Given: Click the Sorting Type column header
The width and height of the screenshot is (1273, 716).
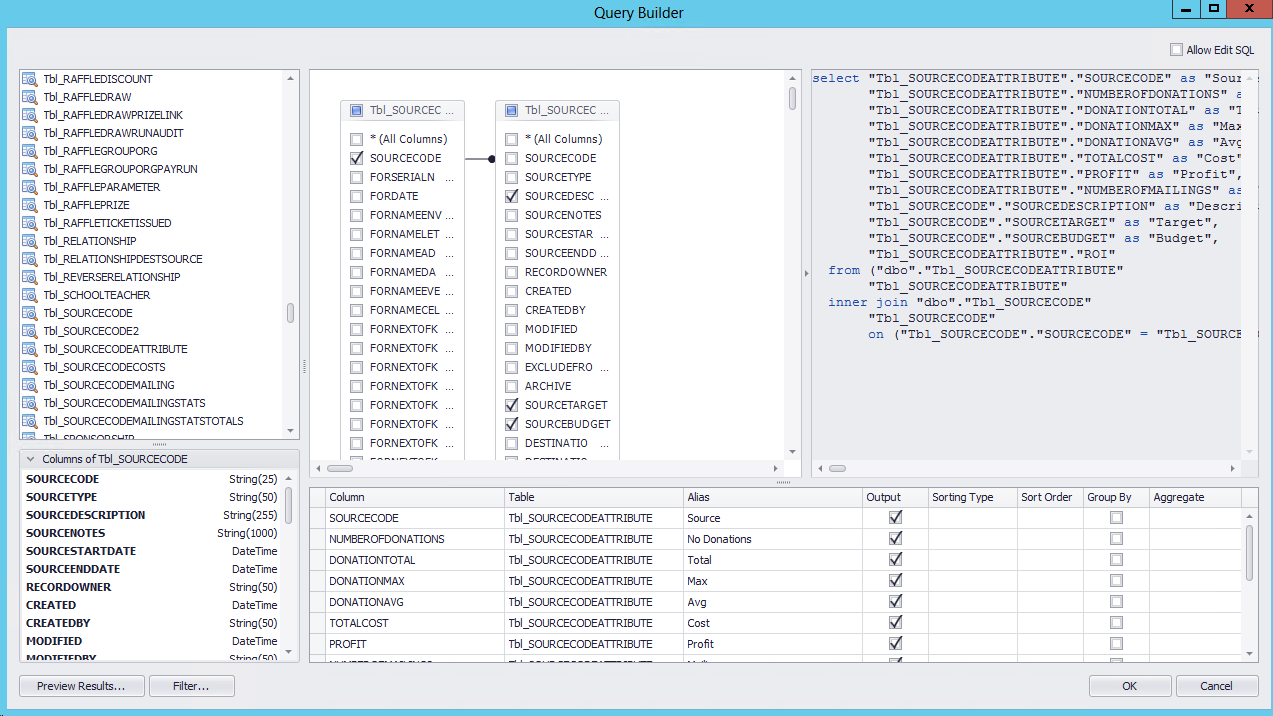Looking at the screenshot, I should (x=972, y=497).
